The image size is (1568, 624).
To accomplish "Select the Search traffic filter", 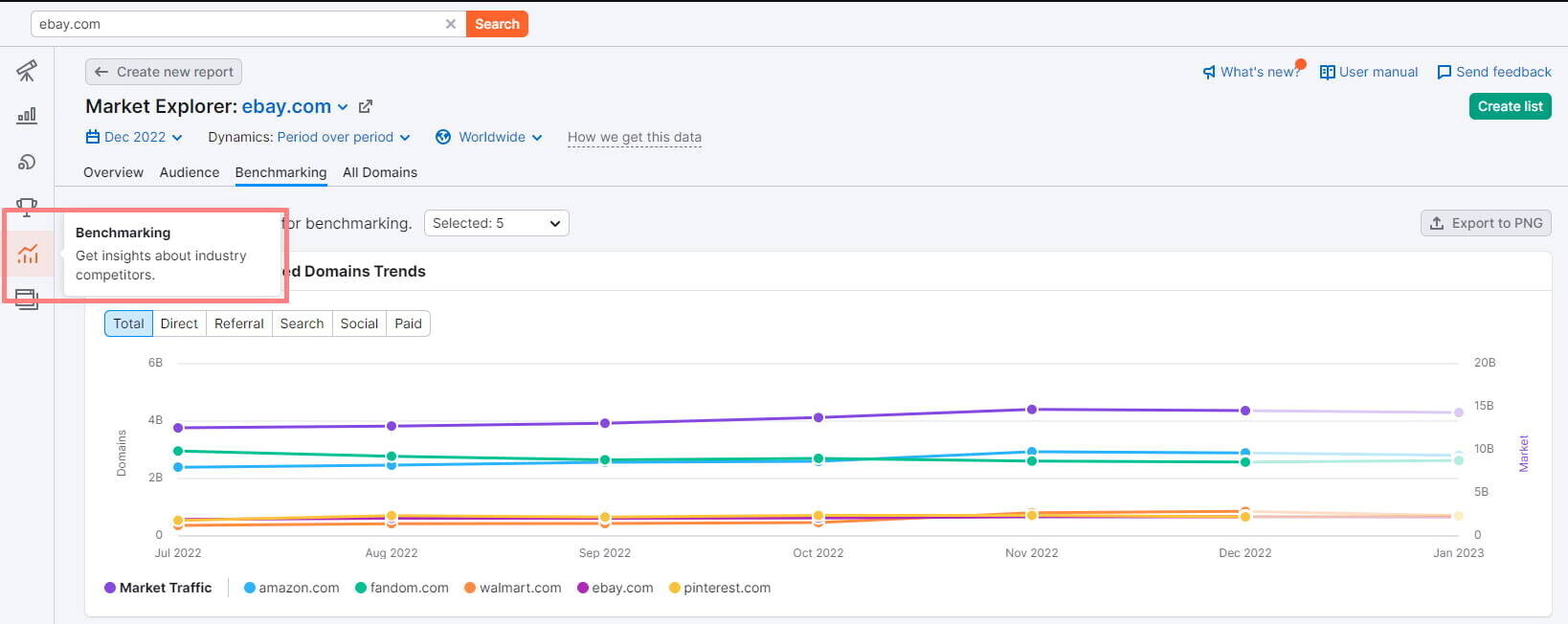I will coord(302,323).
